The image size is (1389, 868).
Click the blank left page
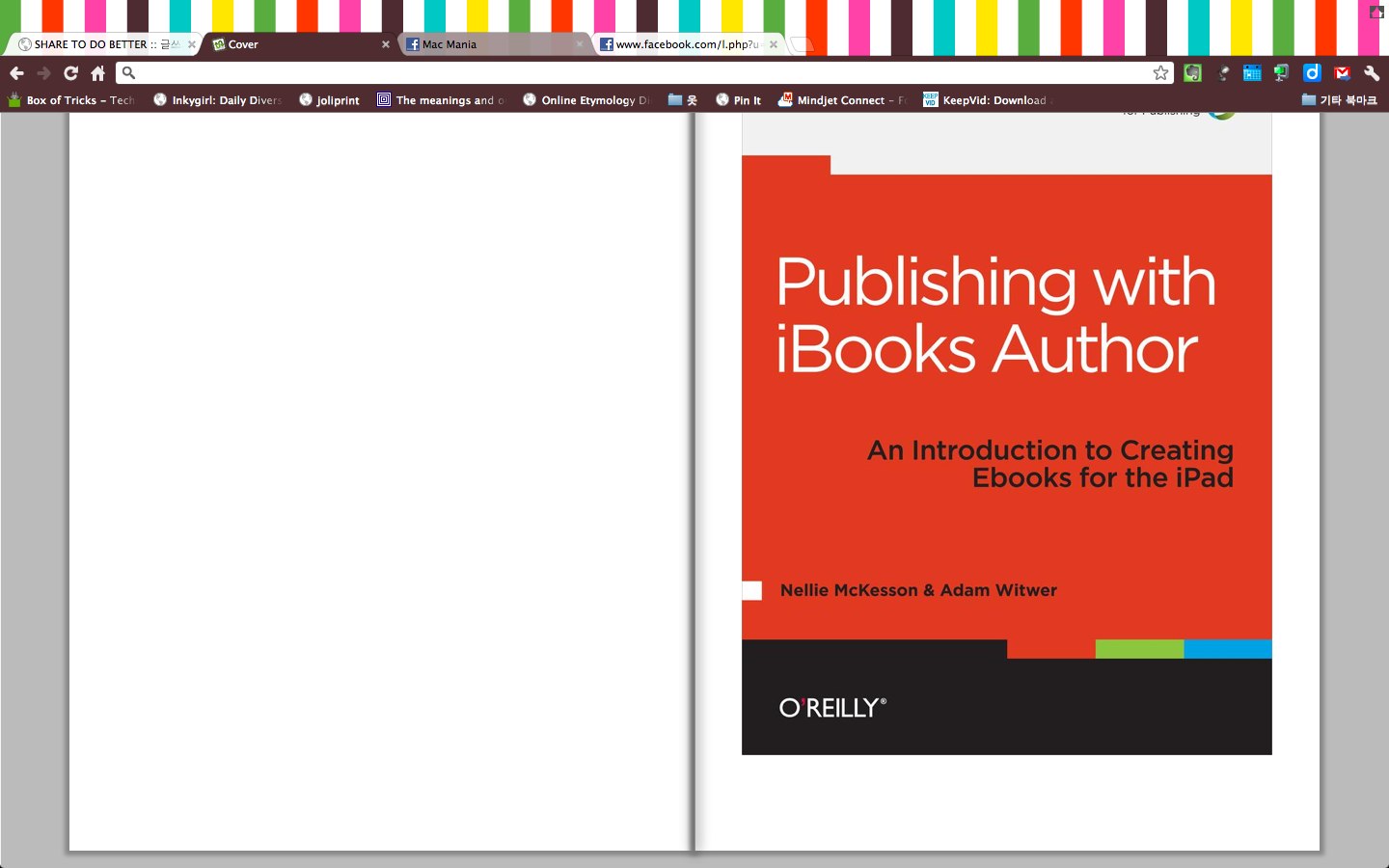pyautogui.click(x=381, y=482)
